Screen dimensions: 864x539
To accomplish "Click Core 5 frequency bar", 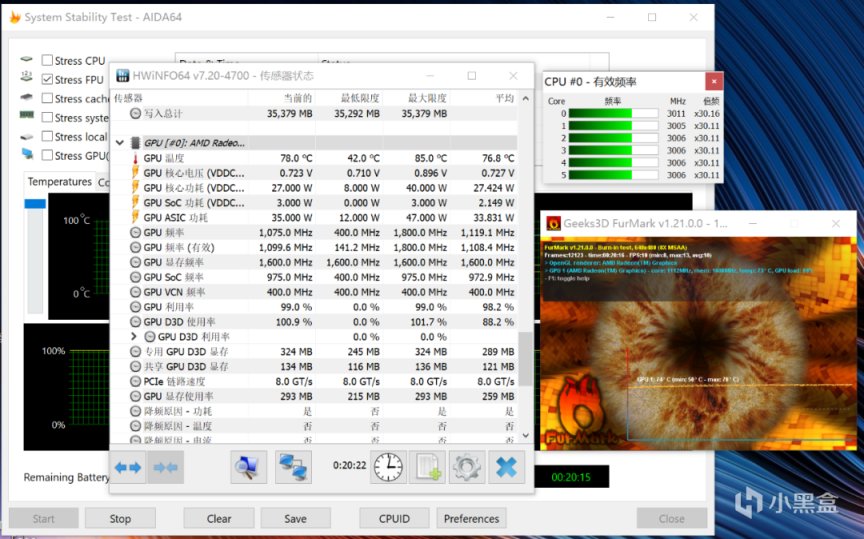I will coord(613,175).
